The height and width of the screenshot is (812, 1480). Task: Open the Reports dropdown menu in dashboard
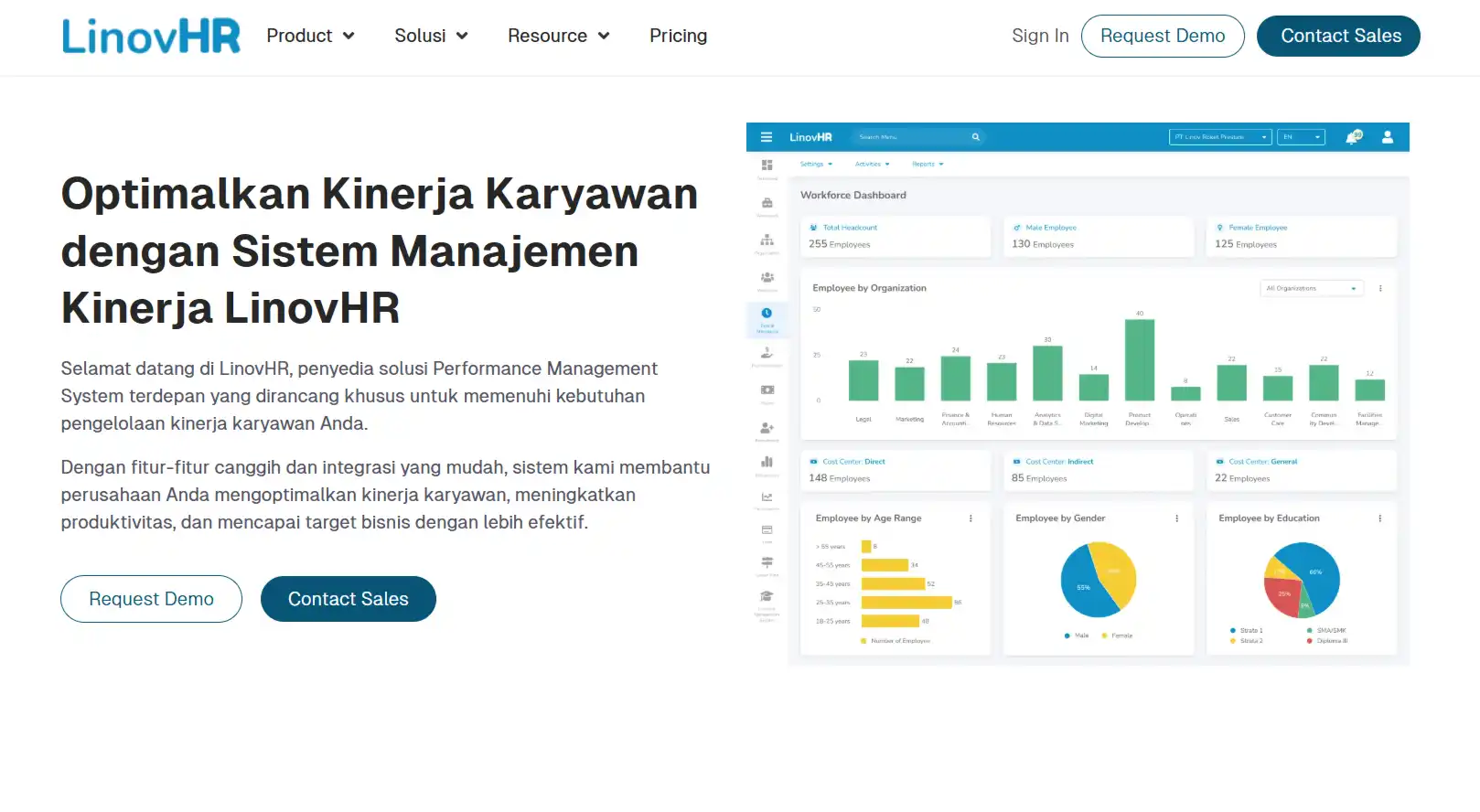click(x=928, y=165)
